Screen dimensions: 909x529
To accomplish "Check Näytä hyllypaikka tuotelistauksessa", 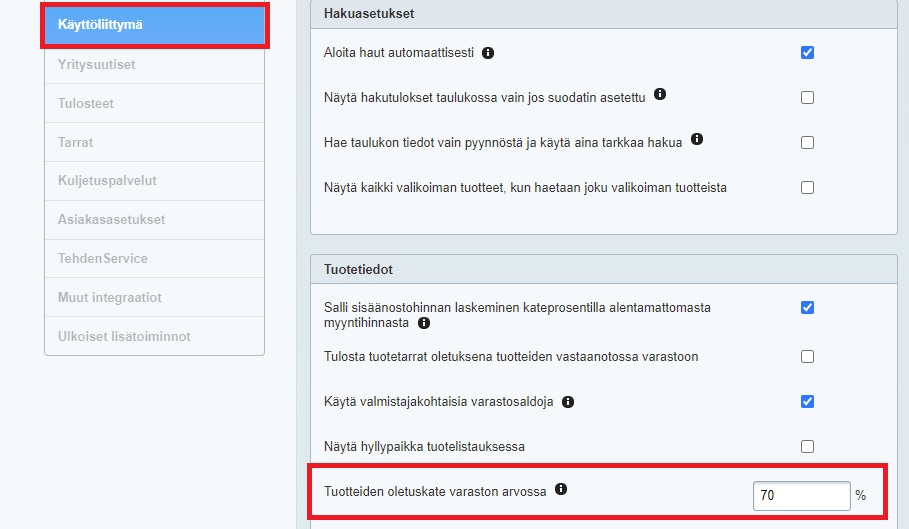I will (x=807, y=447).
